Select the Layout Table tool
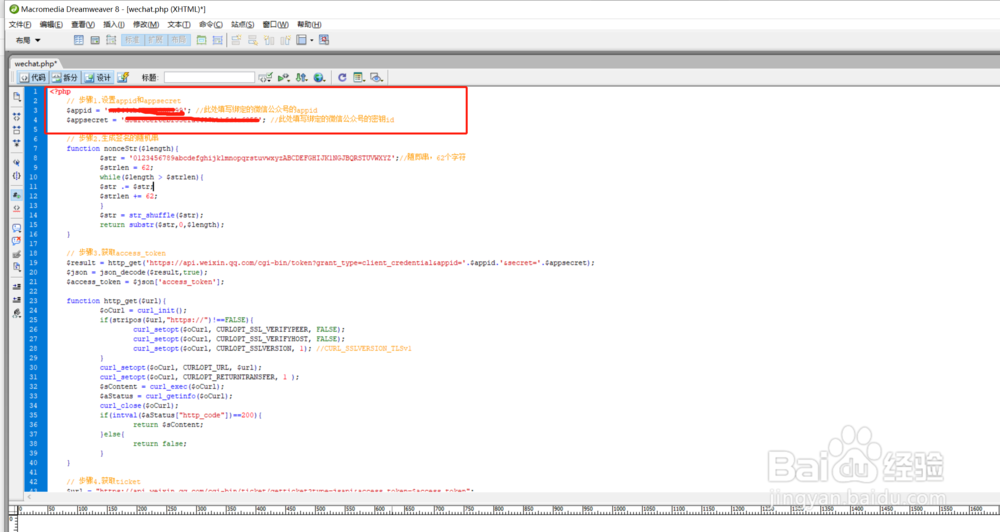Image resolution: width=1000 pixels, height=532 pixels. 202,40
